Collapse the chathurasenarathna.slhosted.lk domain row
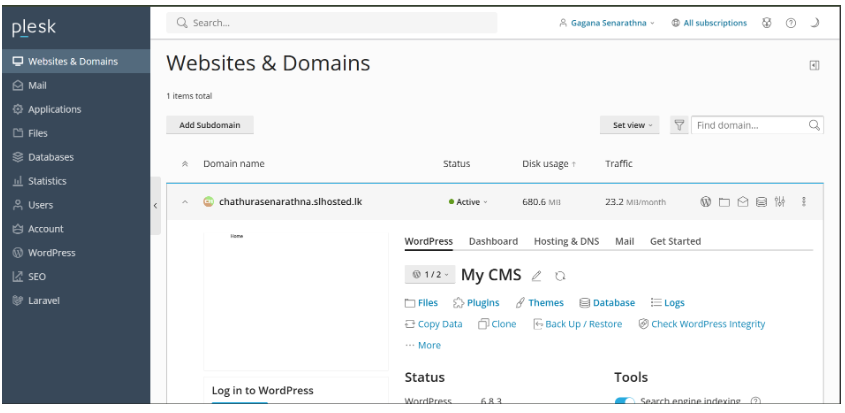Screen dimensions: 845x413 coord(185,202)
